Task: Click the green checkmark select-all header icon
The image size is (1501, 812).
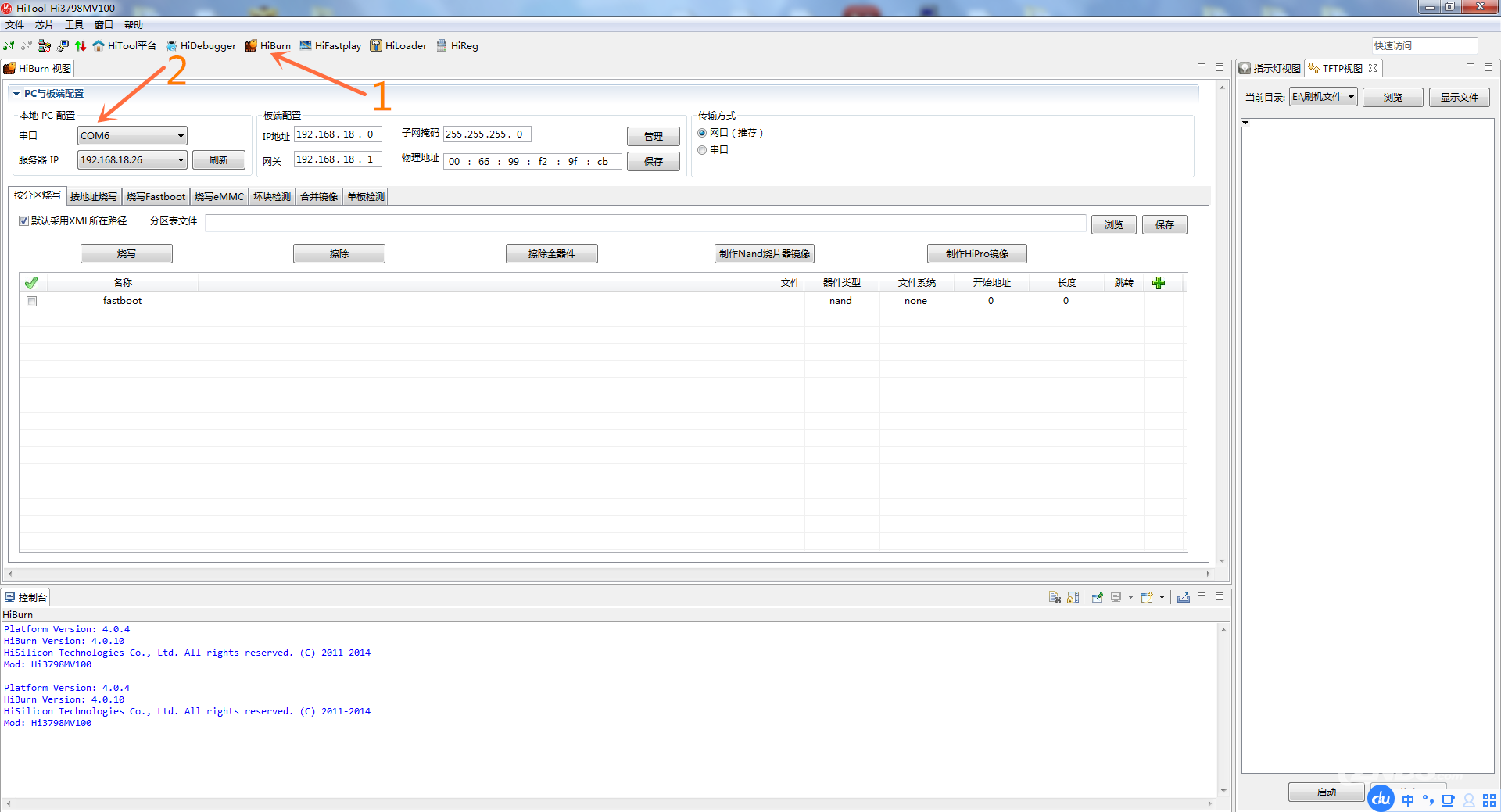Action: pyautogui.click(x=31, y=283)
